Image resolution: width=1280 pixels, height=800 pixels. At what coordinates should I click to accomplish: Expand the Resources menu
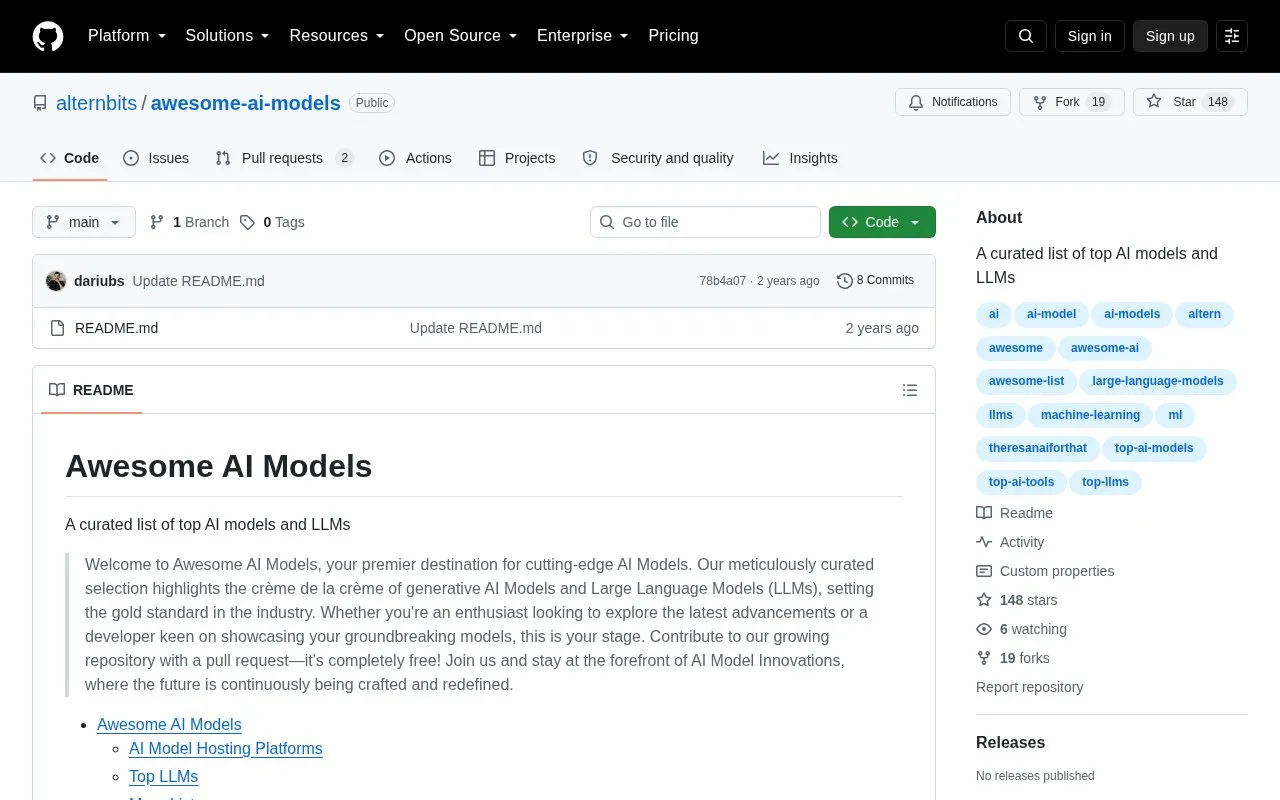point(337,36)
